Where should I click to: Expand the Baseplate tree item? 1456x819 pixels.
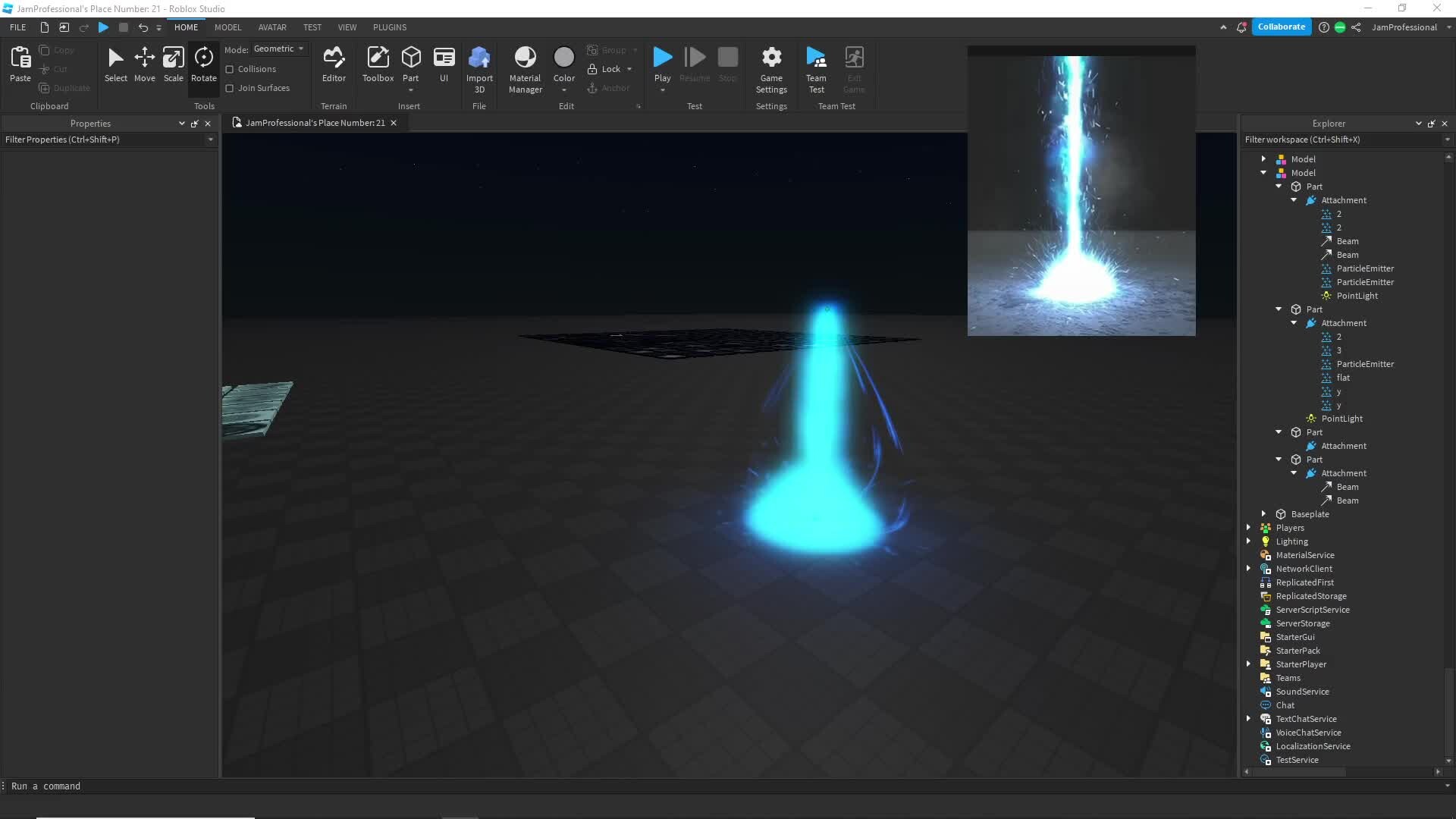(x=1263, y=514)
